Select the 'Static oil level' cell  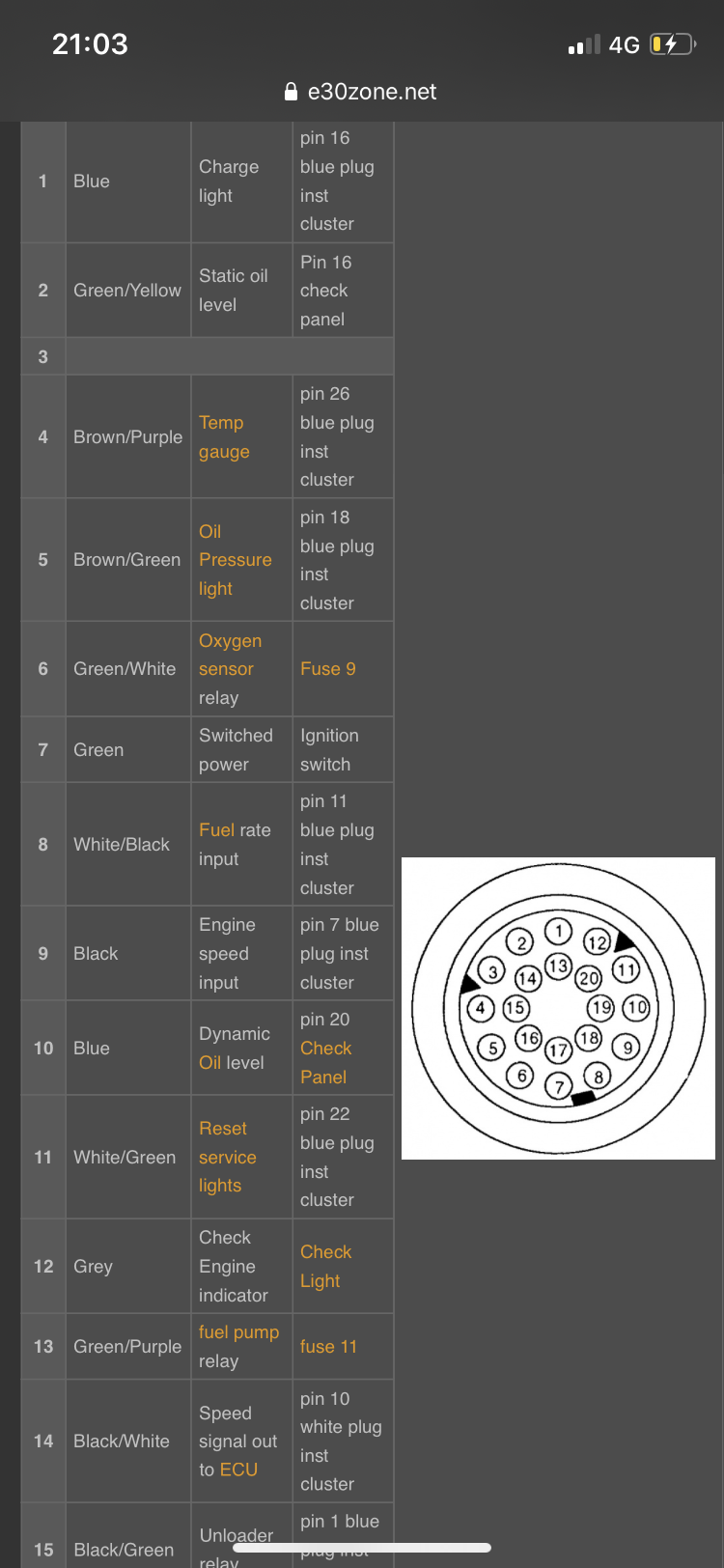pos(241,291)
